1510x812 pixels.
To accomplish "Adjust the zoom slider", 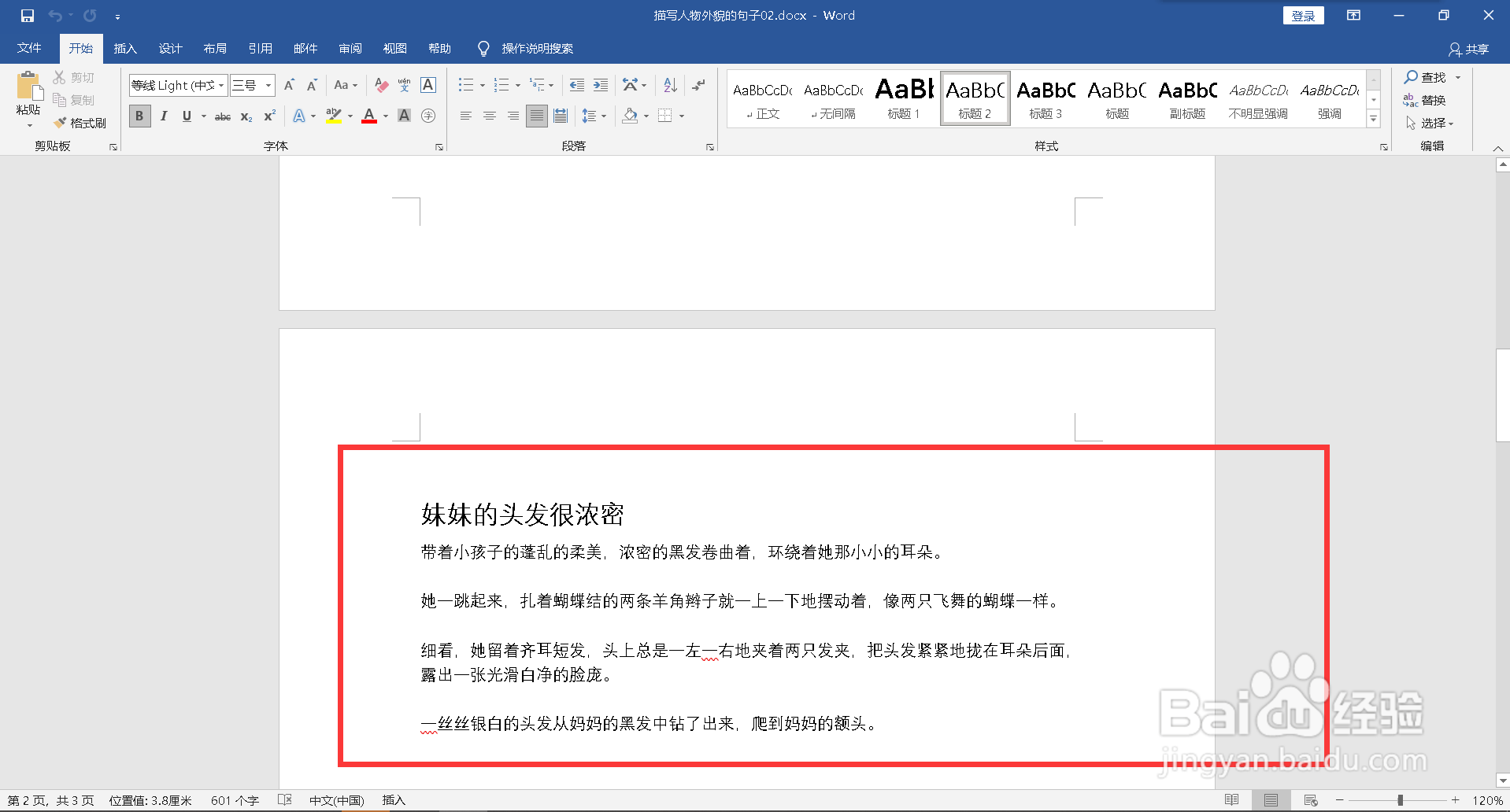I will (1400, 799).
